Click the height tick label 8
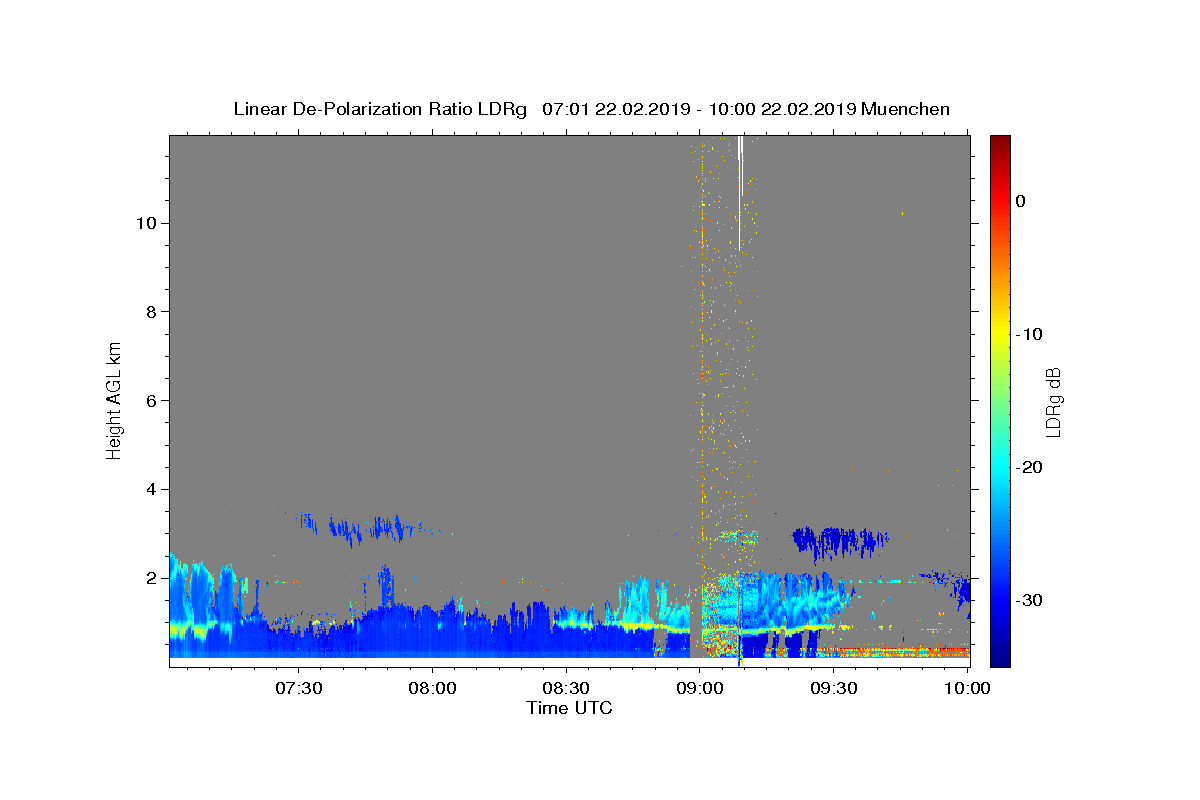The image size is (1200, 800). pyautogui.click(x=149, y=311)
